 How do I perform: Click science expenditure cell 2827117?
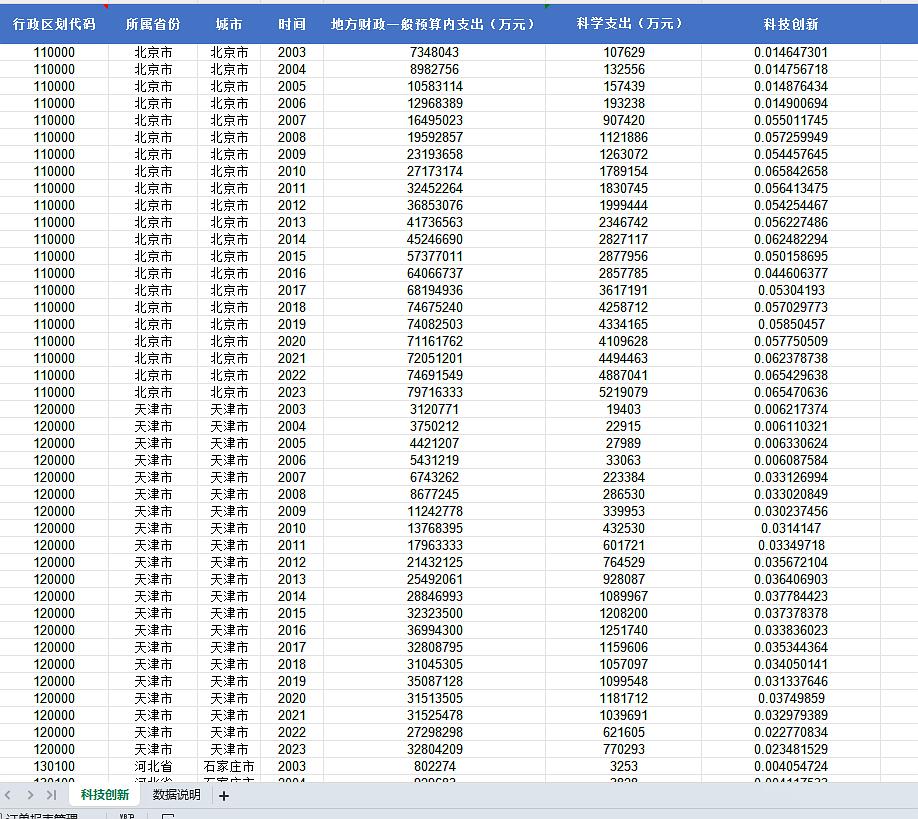click(624, 239)
